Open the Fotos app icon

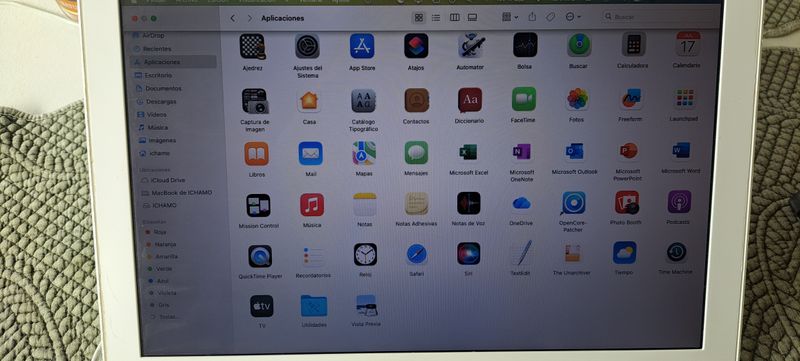(x=578, y=99)
